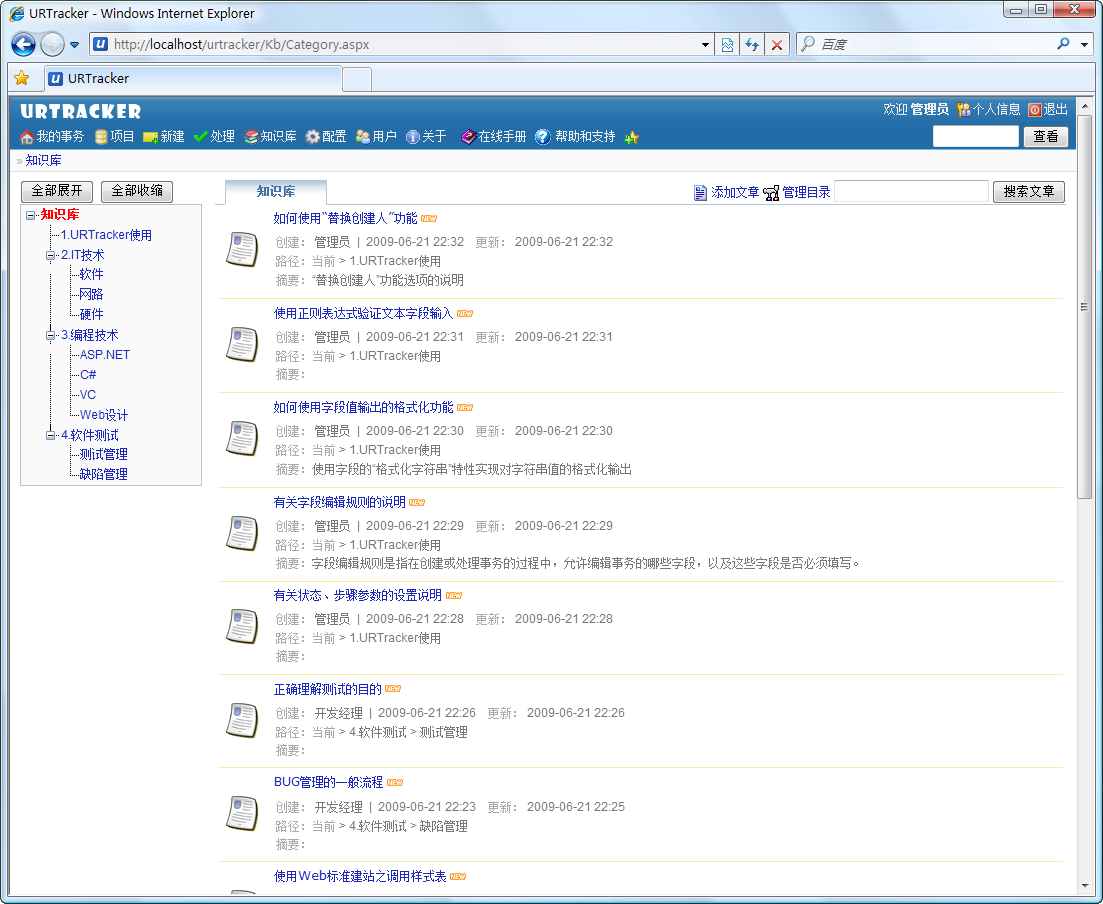
Task: Click the 知识库 breadcrumb link
Action: point(44,160)
